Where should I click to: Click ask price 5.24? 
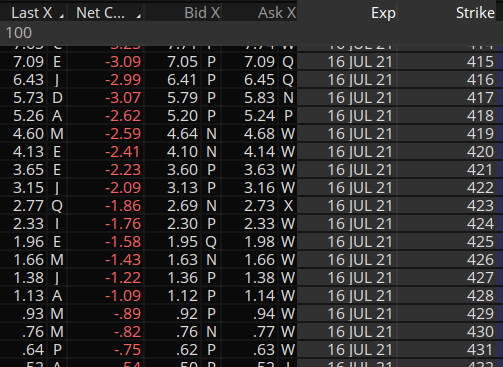(x=260, y=116)
